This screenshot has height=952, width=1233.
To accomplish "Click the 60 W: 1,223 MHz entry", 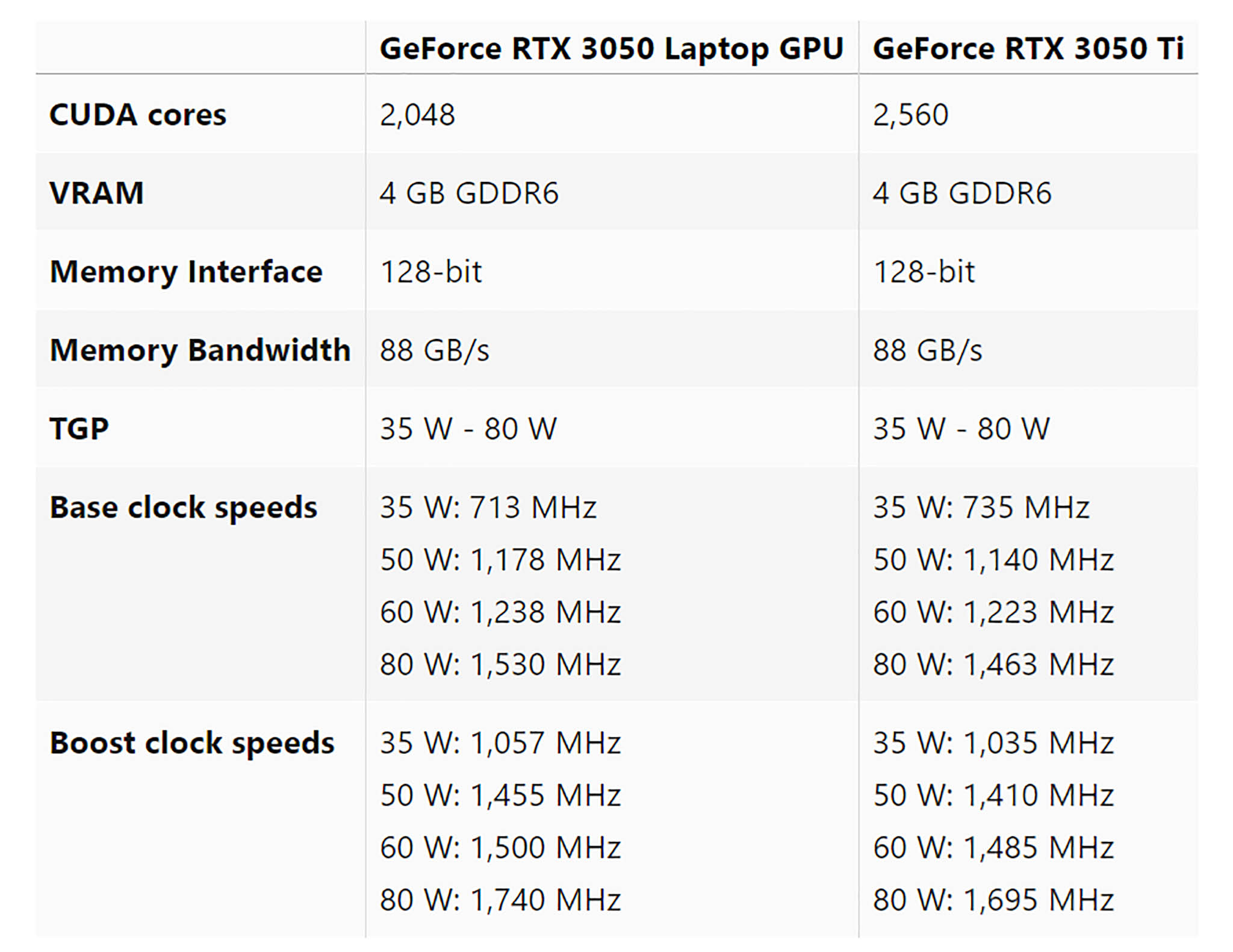I will pos(993,612).
